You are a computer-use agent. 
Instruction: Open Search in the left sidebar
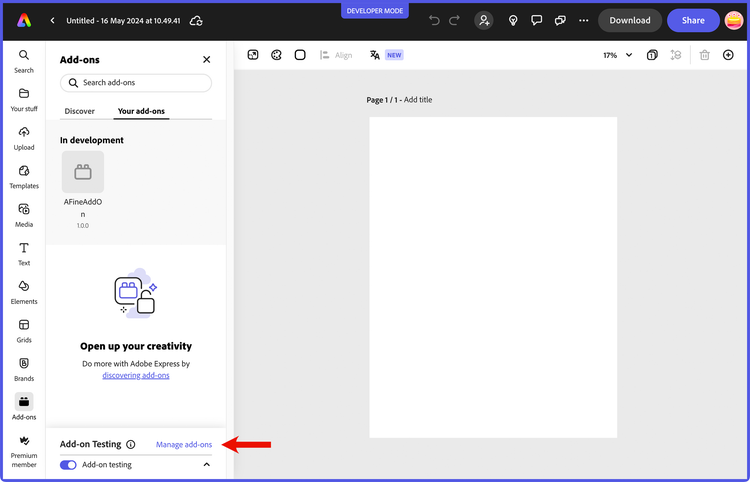click(x=24, y=61)
